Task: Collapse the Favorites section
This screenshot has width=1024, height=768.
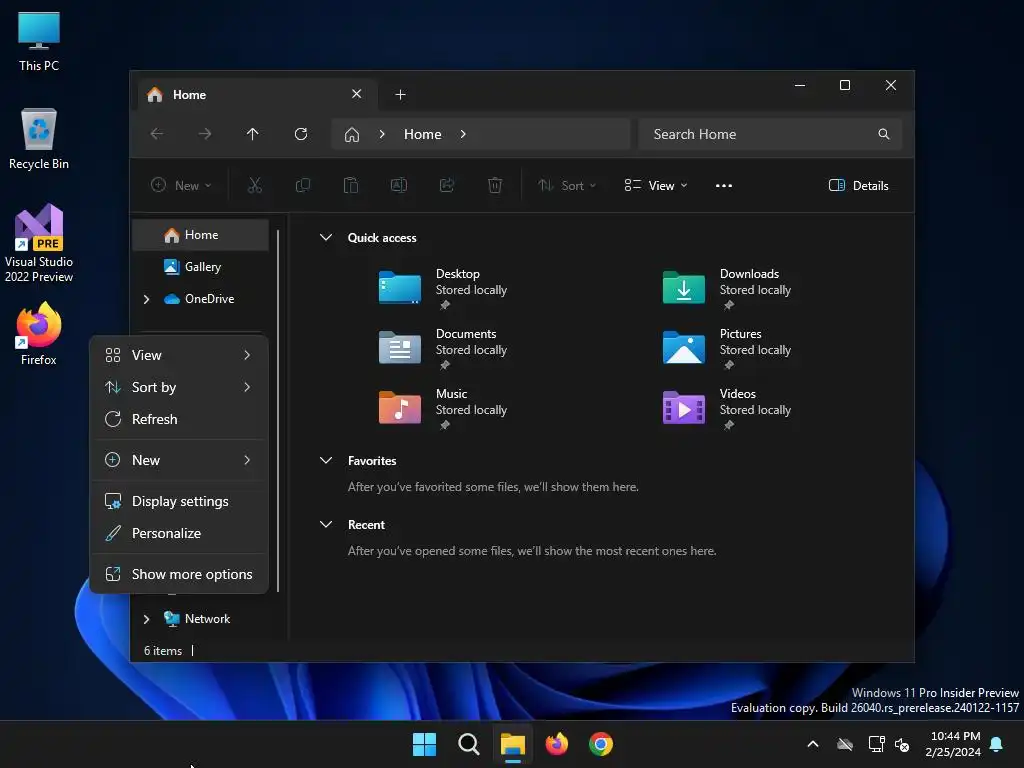Action: tap(326, 460)
